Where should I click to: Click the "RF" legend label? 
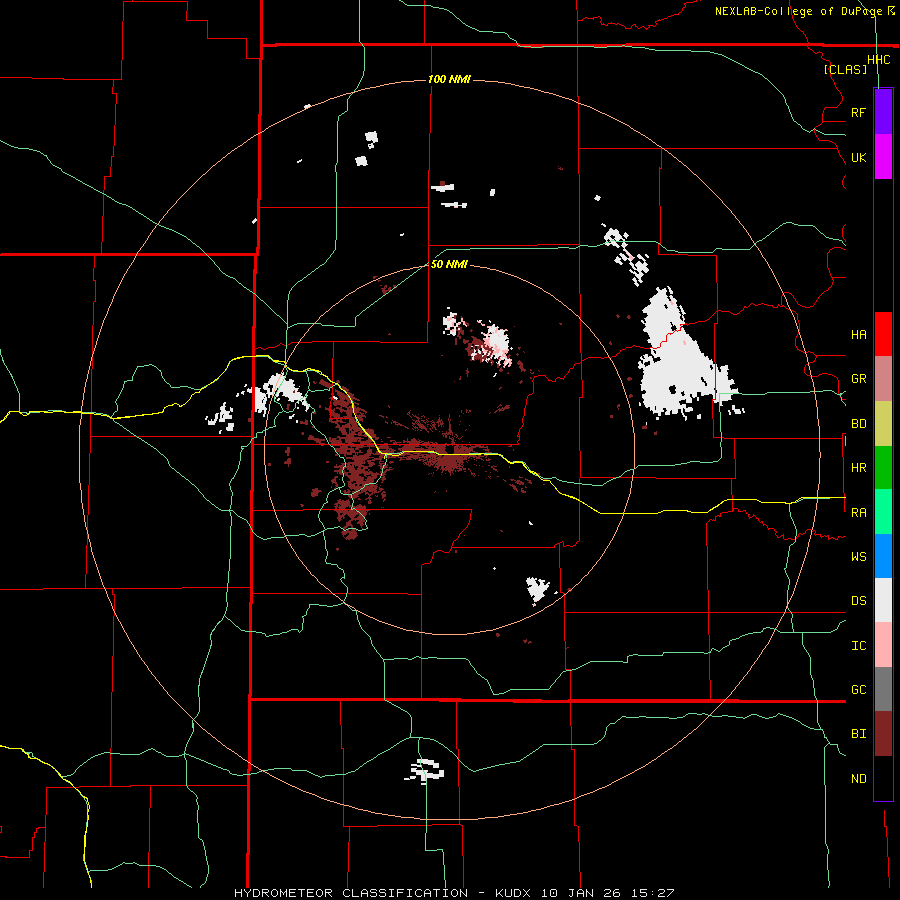pyautogui.click(x=858, y=112)
